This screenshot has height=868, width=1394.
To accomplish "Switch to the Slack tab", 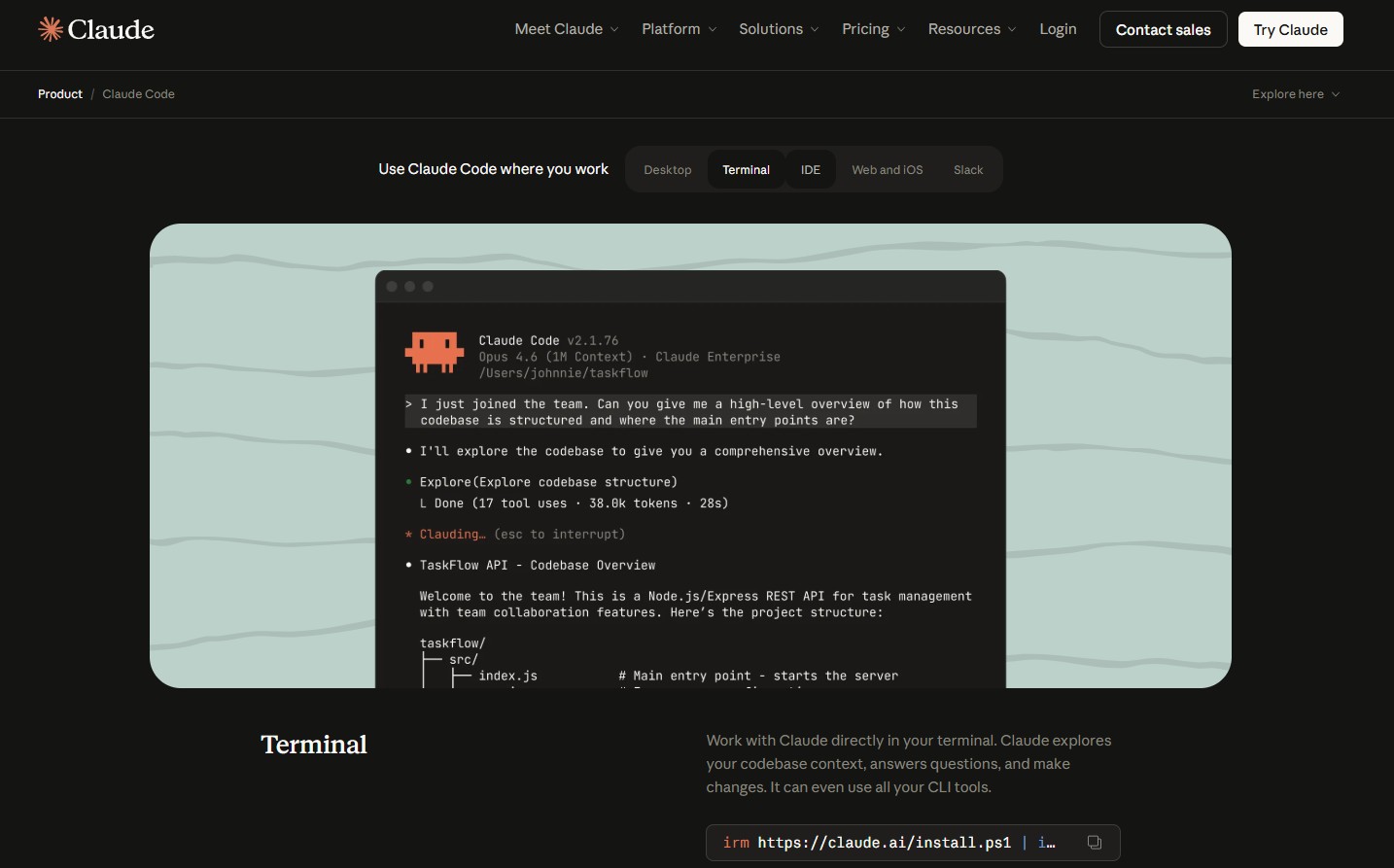I will tap(968, 169).
